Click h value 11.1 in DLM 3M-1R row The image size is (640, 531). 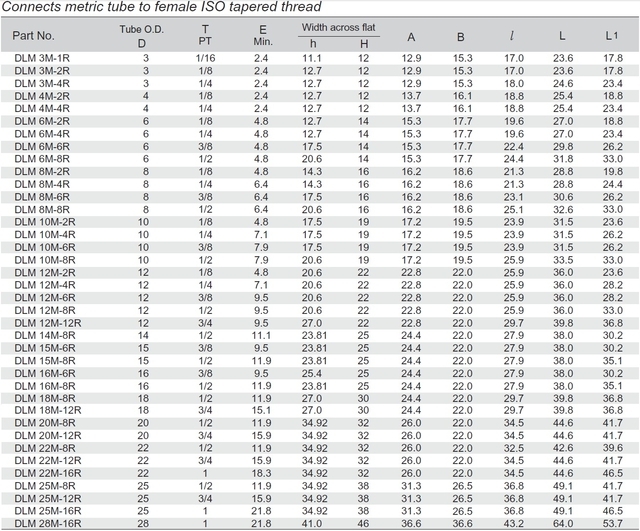[x=312, y=58]
